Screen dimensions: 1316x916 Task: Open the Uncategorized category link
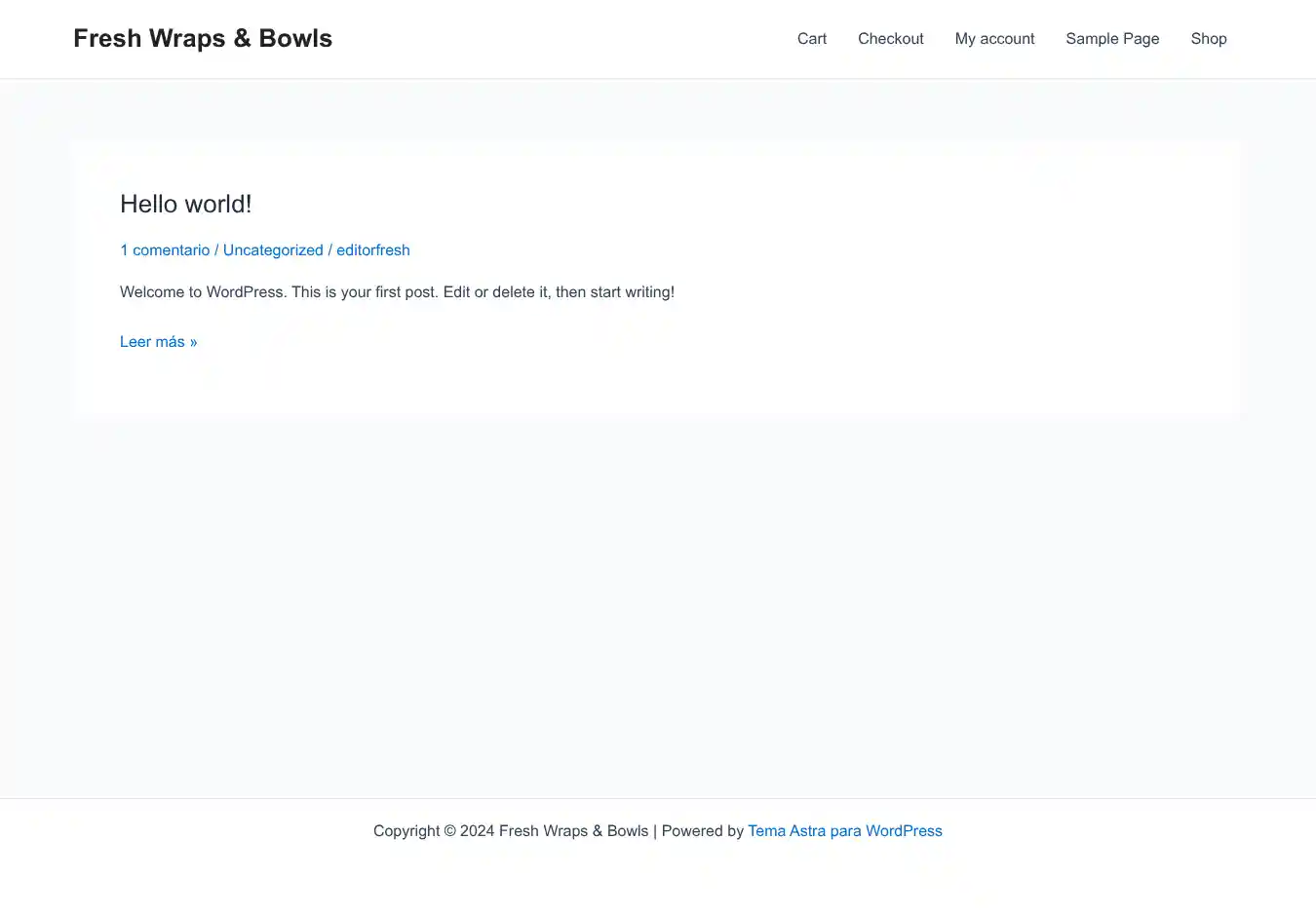point(273,250)
